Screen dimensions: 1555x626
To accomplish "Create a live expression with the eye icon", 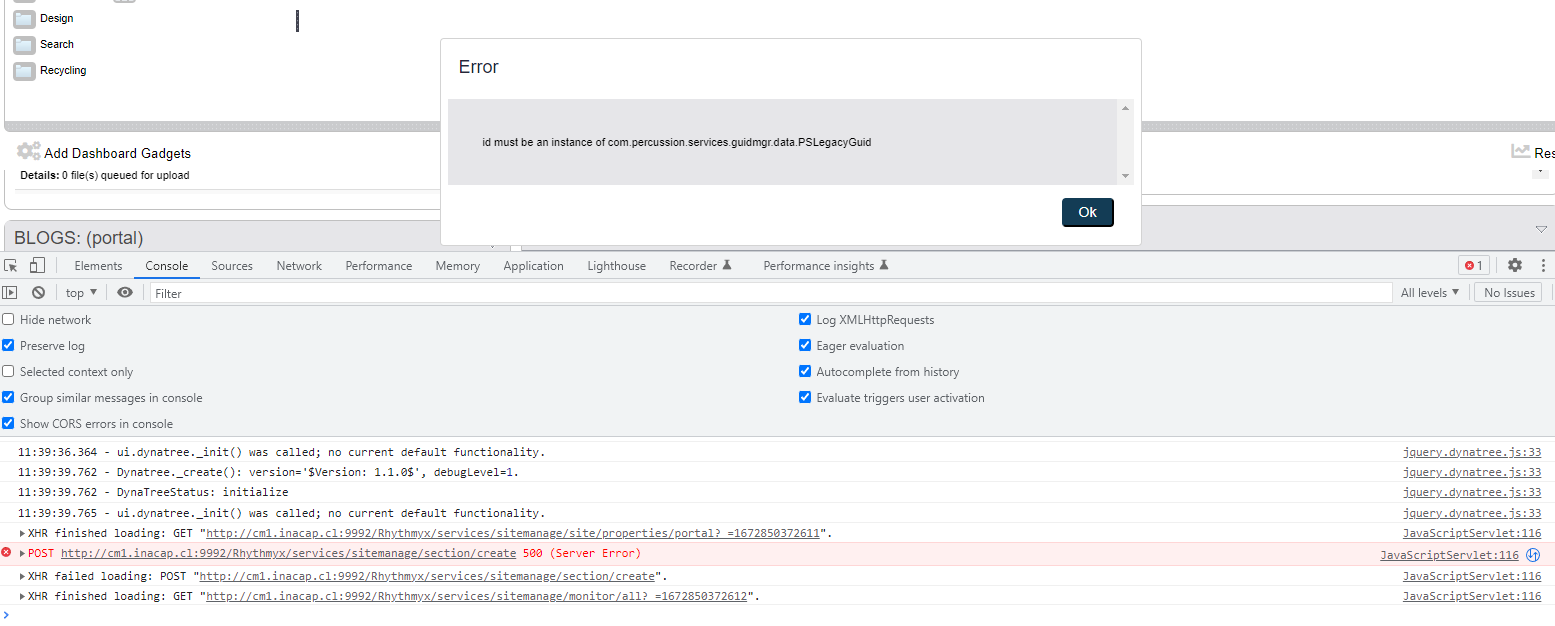I will click(124, 292).
